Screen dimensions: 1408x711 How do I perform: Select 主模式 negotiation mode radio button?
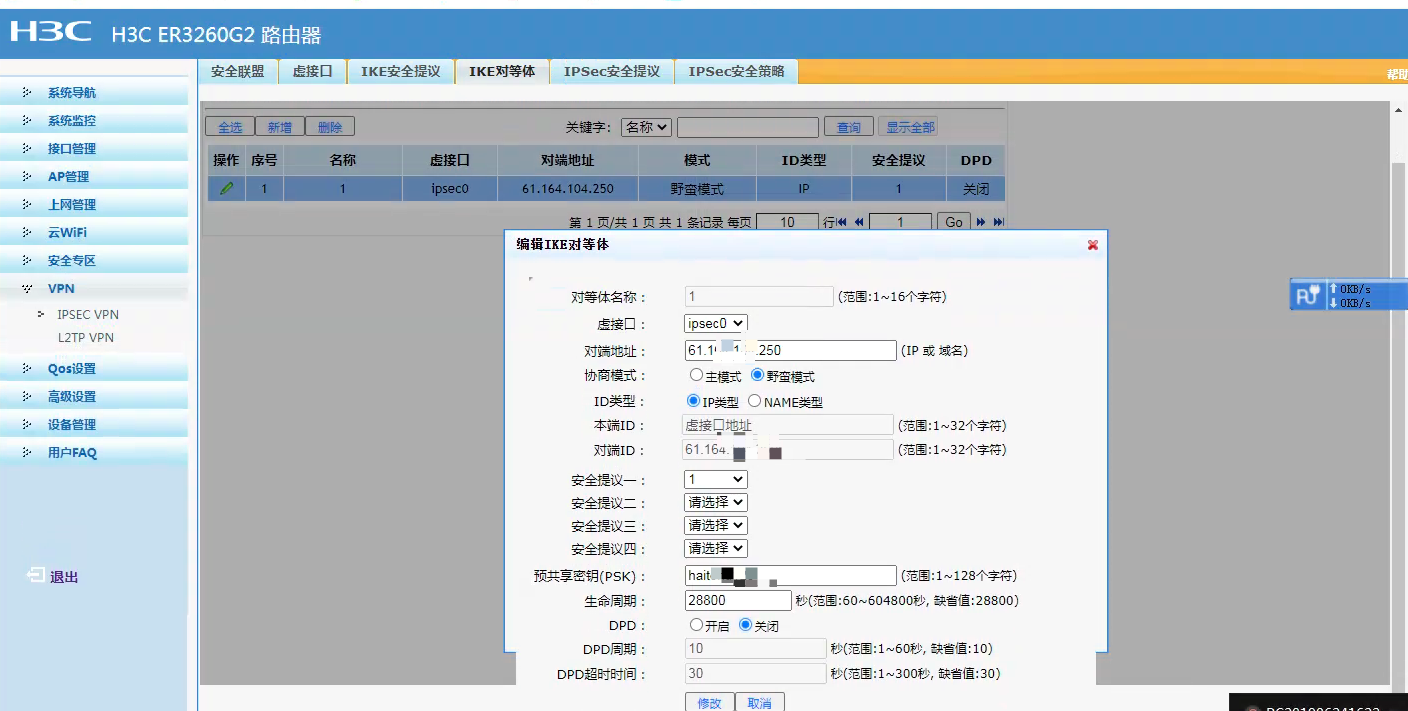697,376
